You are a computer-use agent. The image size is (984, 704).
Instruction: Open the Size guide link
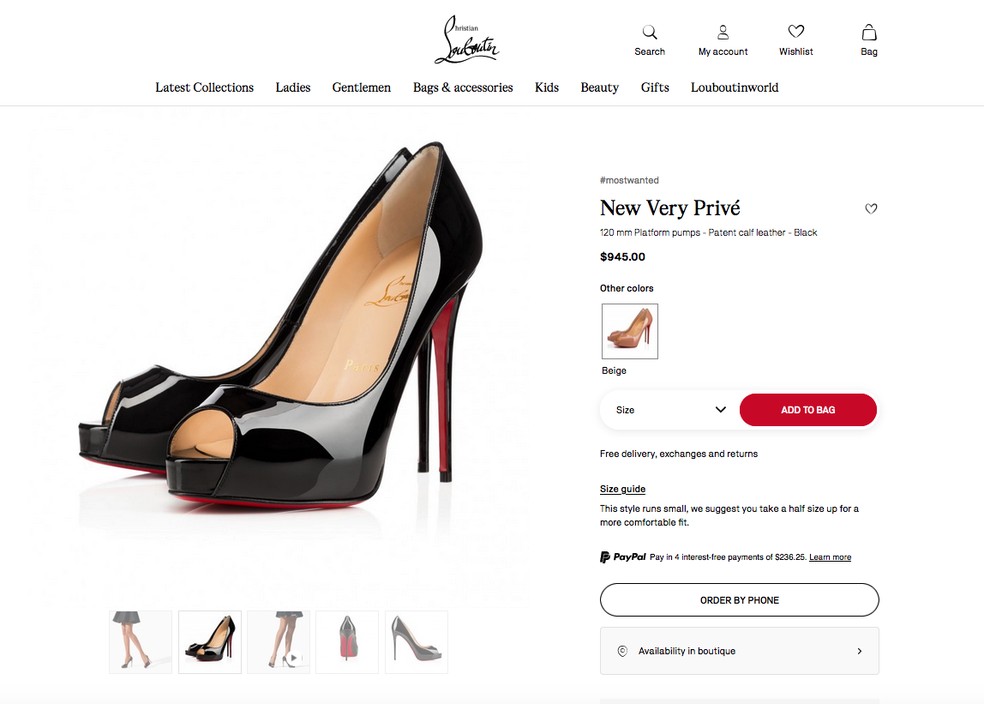pos(623,489)
